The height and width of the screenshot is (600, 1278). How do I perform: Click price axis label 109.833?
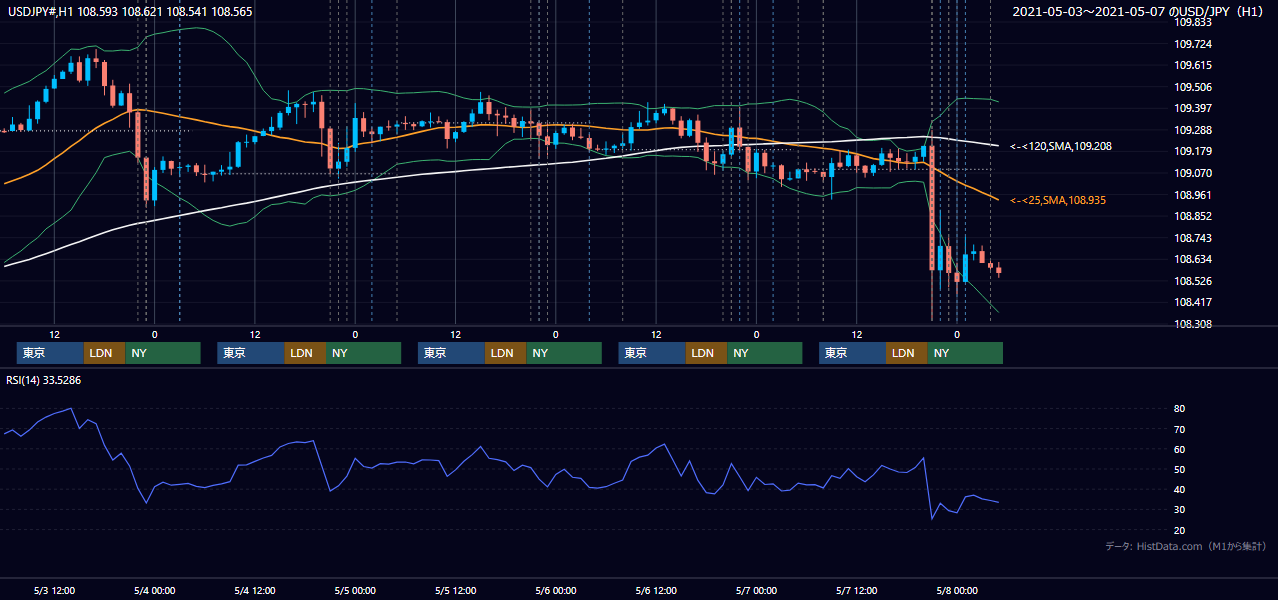1192,22
